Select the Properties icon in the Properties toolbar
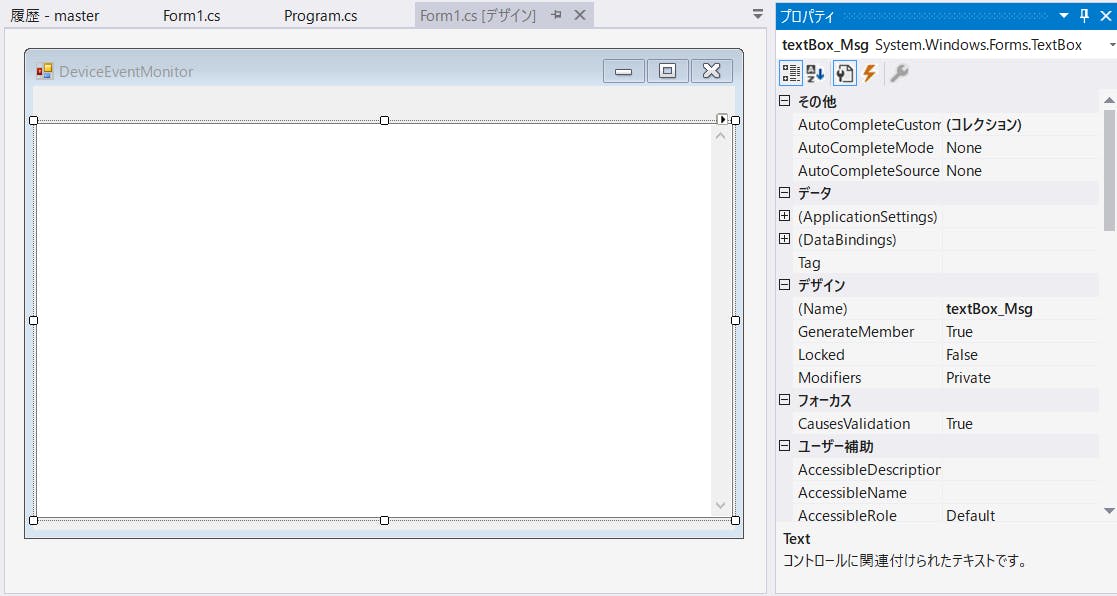The image size is (1117, 596). (x=843, y=73)
